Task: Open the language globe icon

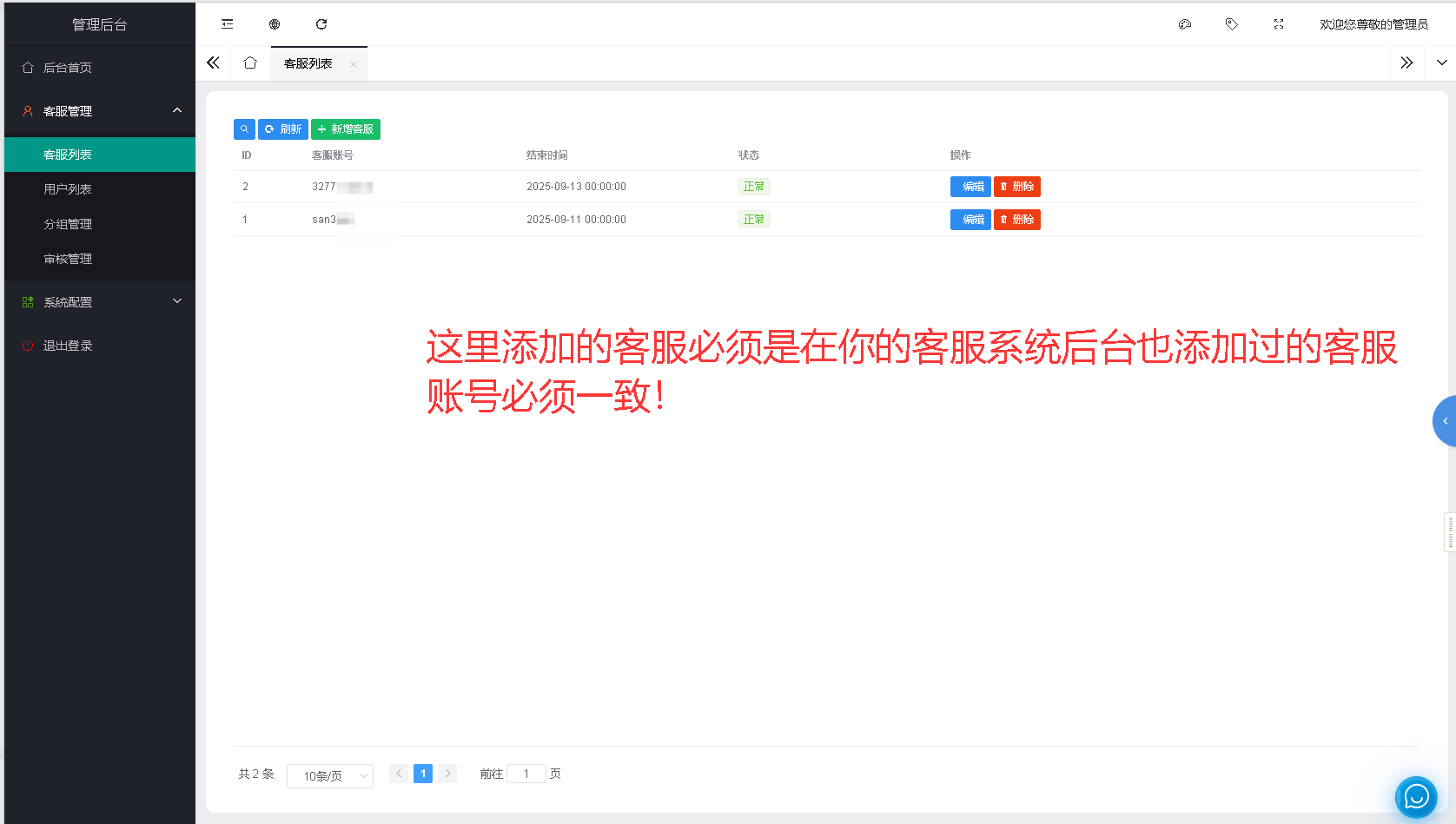Action: [275, 23]
